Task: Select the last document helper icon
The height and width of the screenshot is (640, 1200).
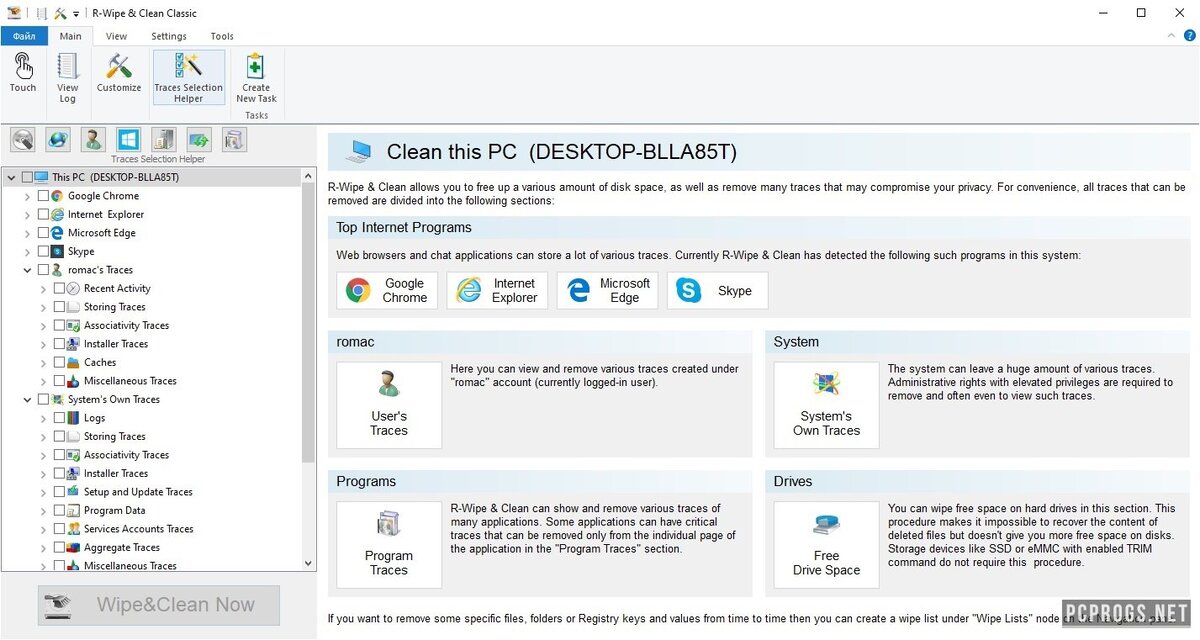Action: click(233, 139)
